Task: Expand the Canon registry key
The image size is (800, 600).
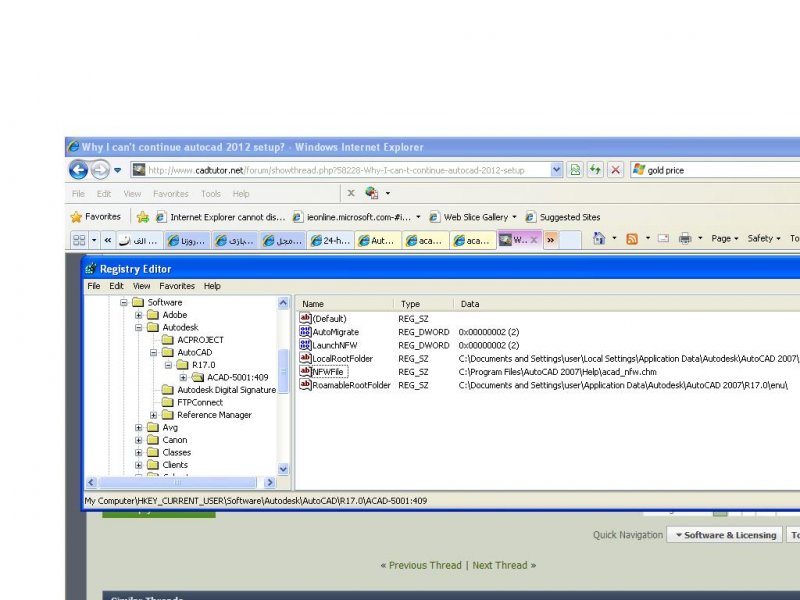Action: [x=138, y=440]
